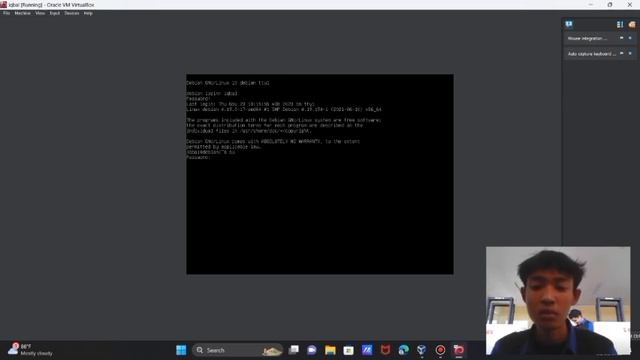The height and width of the screenshot is (360, 640).
Task: Click the Mouse integration notification text
Action: point(587,38)
